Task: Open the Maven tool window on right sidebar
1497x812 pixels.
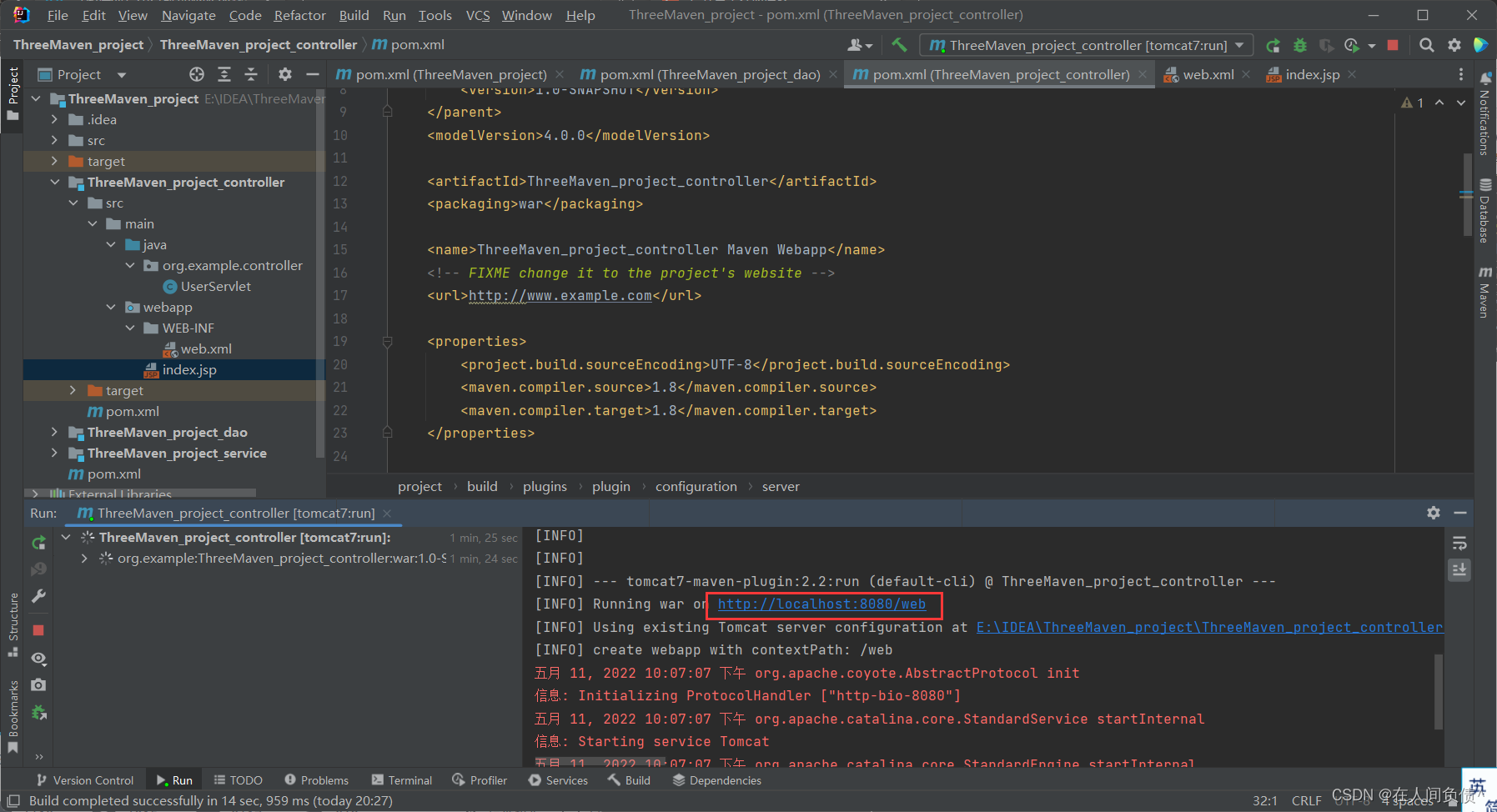Action: click(1485, 292)
